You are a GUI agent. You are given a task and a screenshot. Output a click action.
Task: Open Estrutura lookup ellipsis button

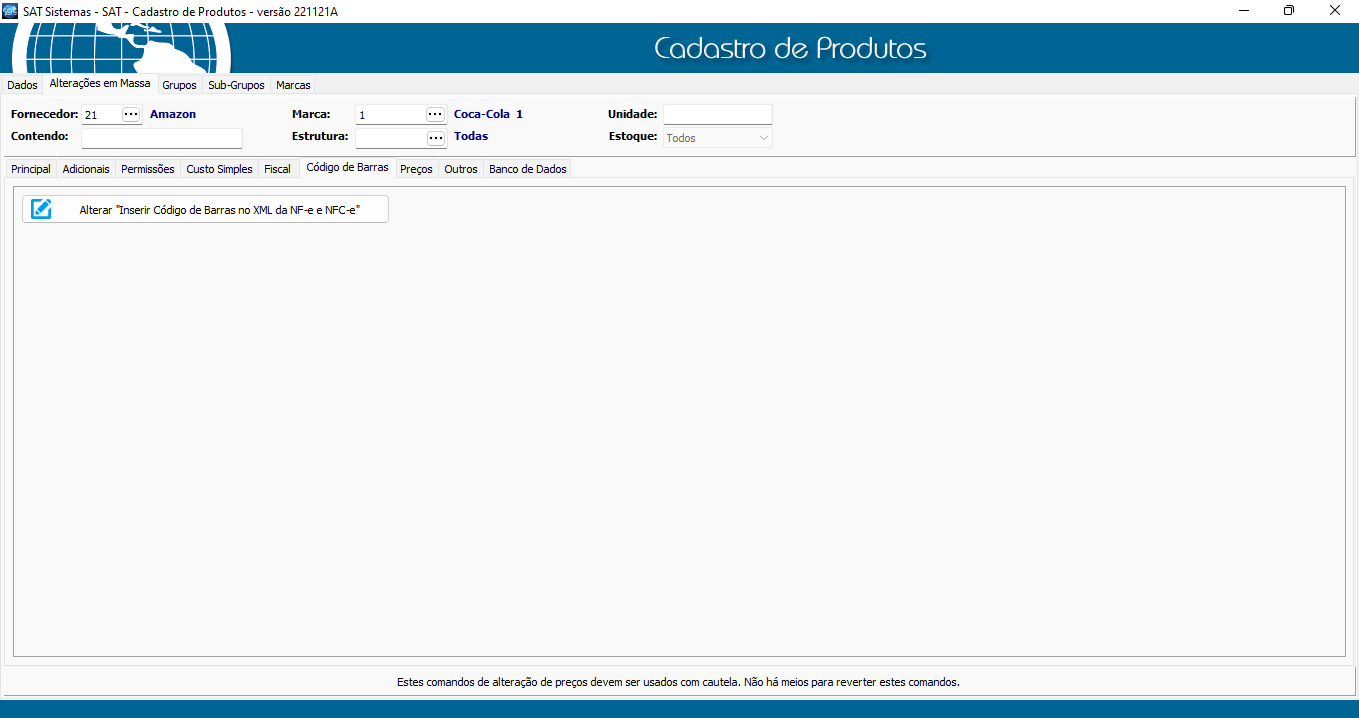pos(435,138)
